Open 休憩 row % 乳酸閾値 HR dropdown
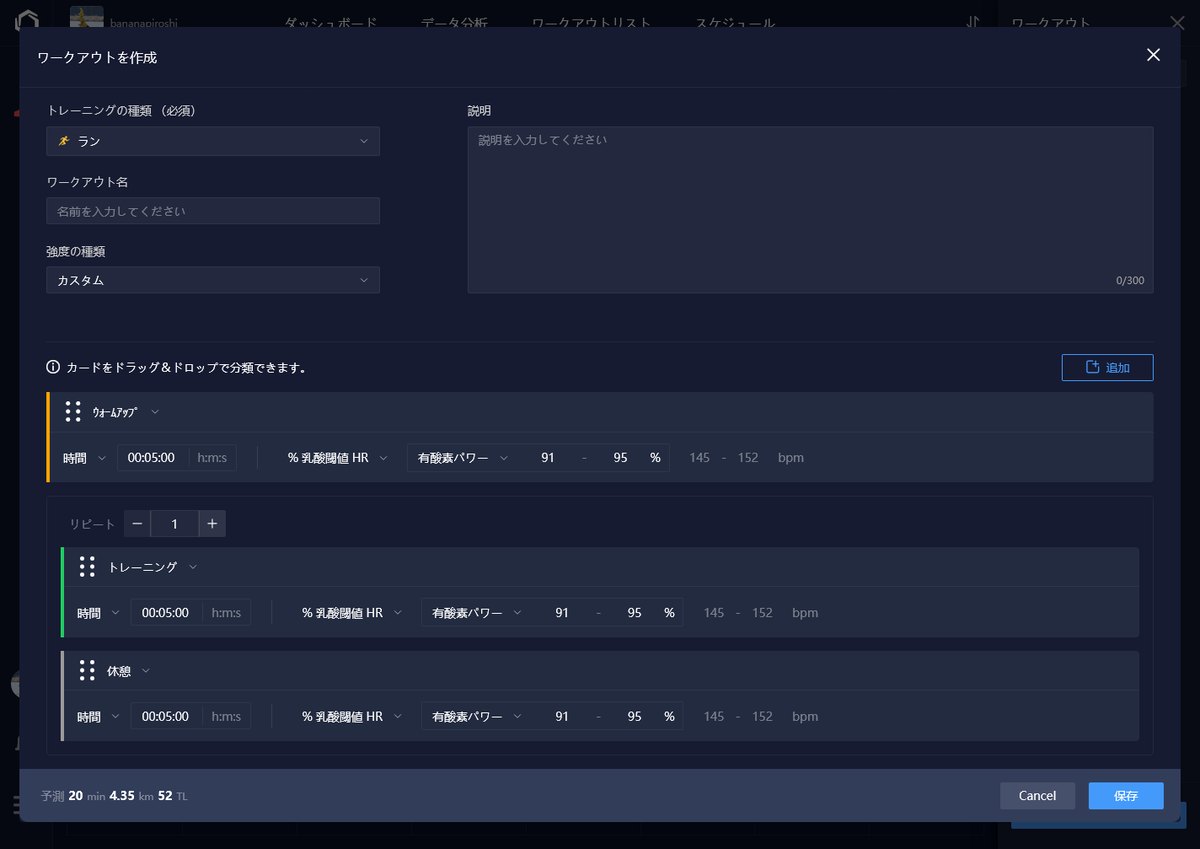This screenshot has width=1200, height=849. [x=351, y=716]
